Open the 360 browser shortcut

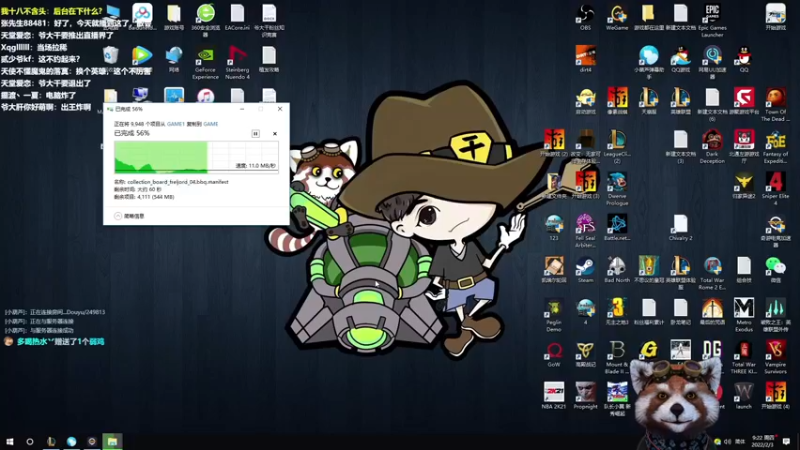[206, 14]
